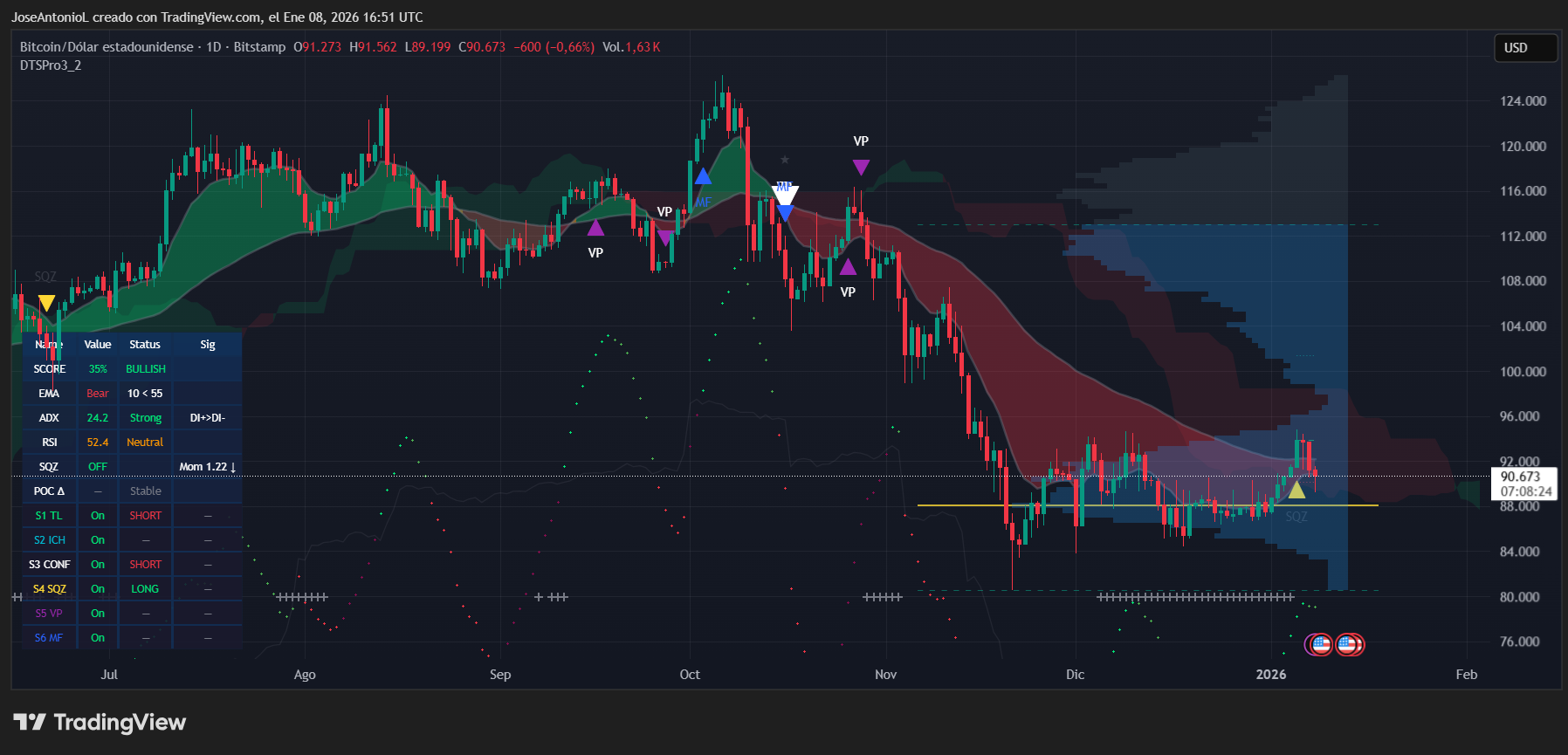The height and width of the screenshot is (755, 1568).
Task: Click the change value −600 (−0,66%)
Action: click(x=554, y=47)
